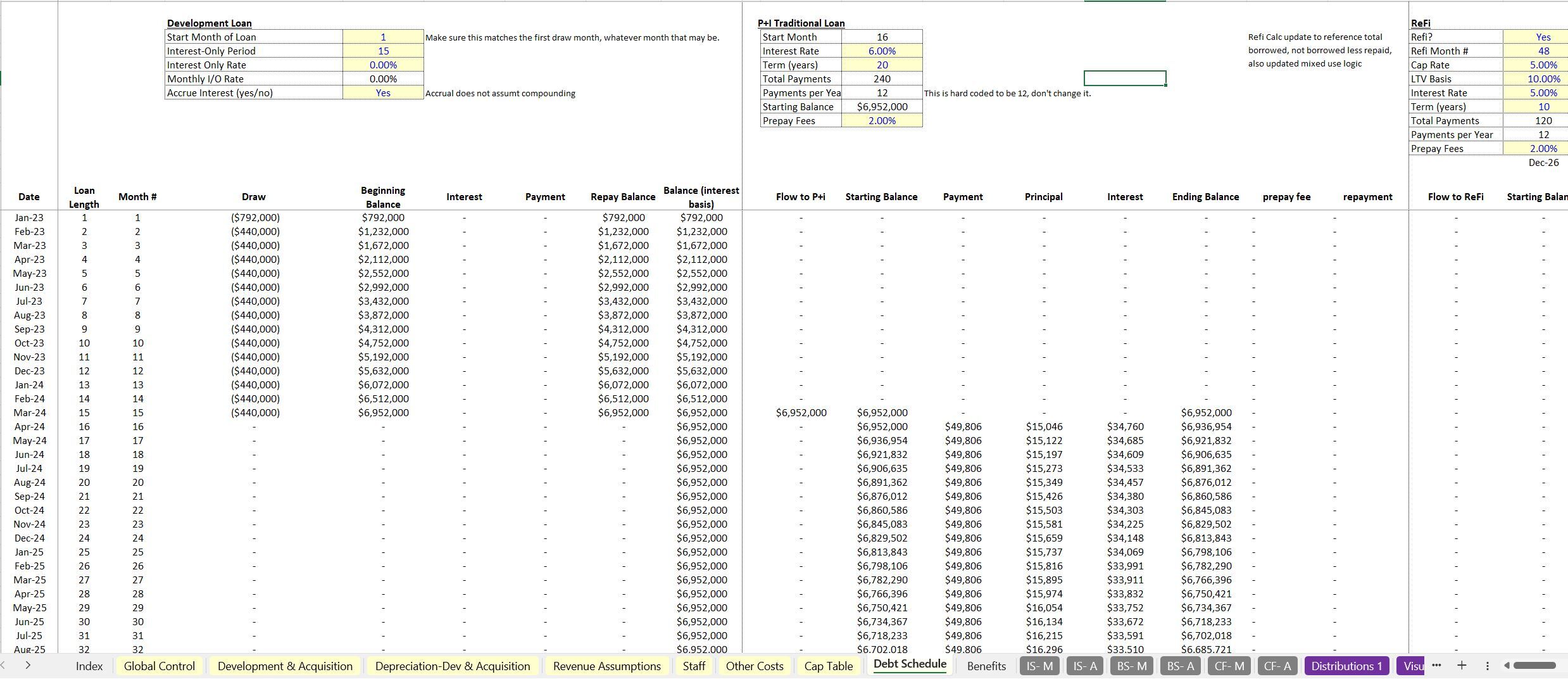This screenshot has width=1568, height=679.
Task: Select the Monthly I/O Rate value cell
Action: 383,79
